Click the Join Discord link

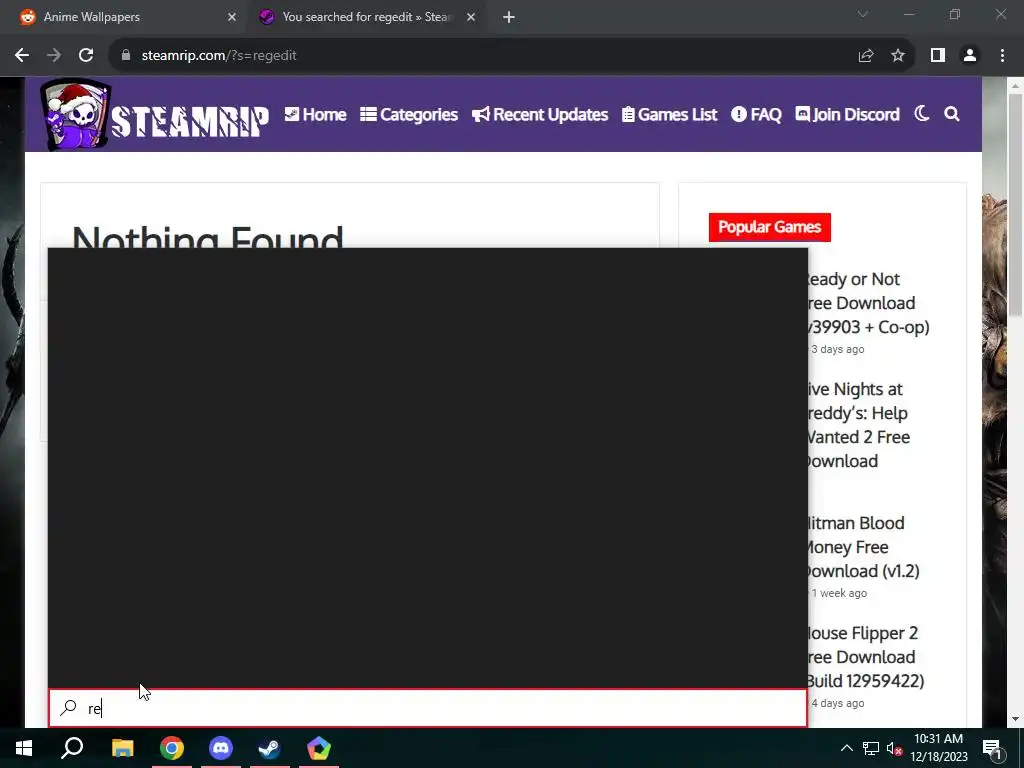click(847, 115)
